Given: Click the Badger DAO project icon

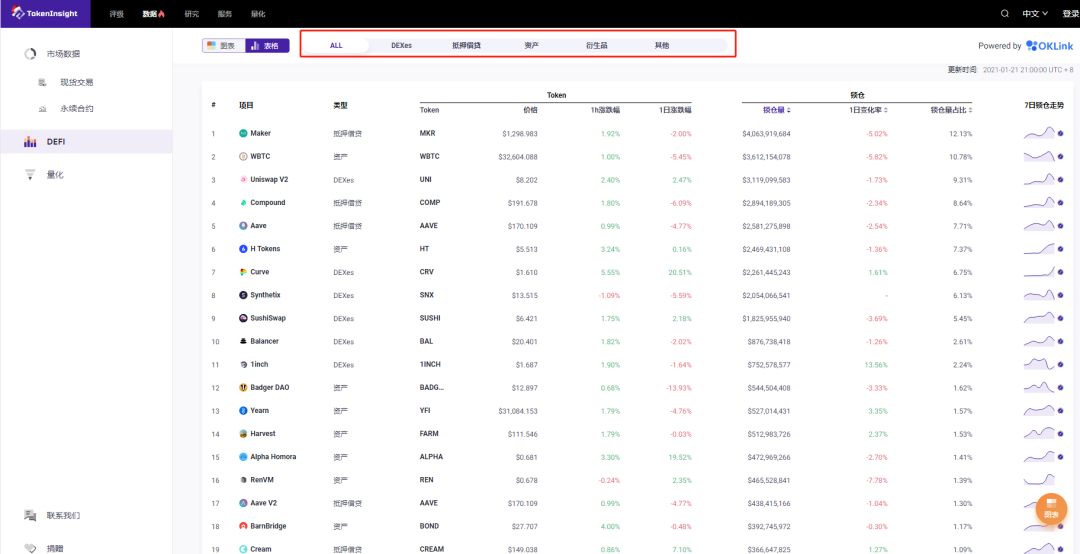Looking at the screenshot, I should (243, 387).
